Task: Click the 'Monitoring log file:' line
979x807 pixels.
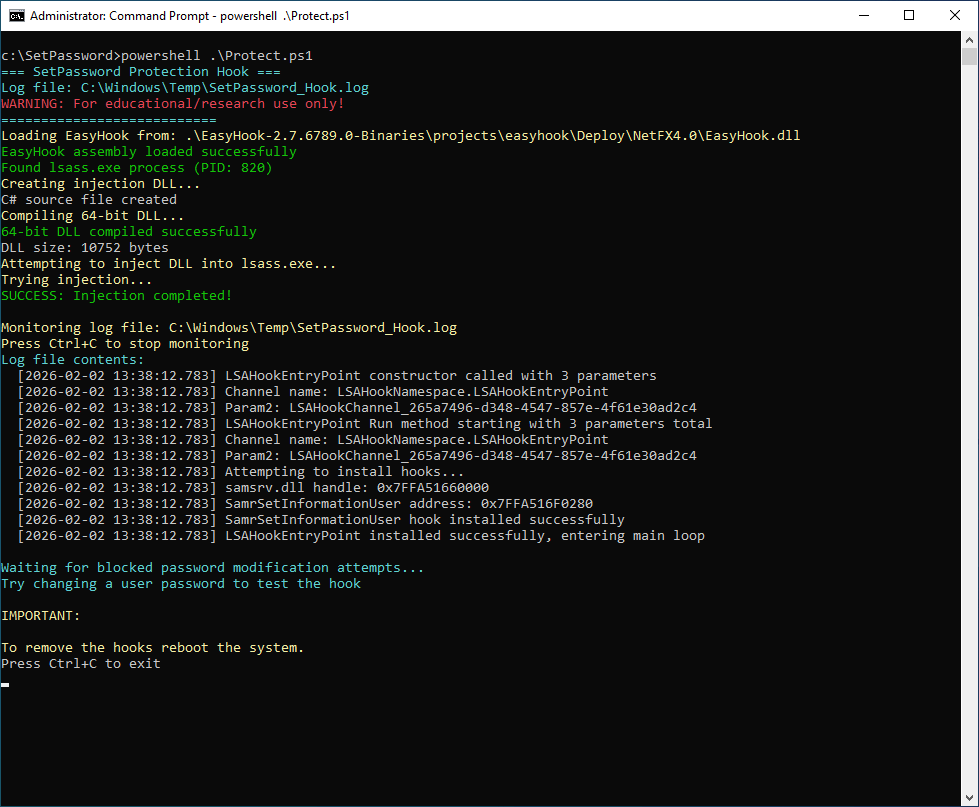Action: (229, 328)
